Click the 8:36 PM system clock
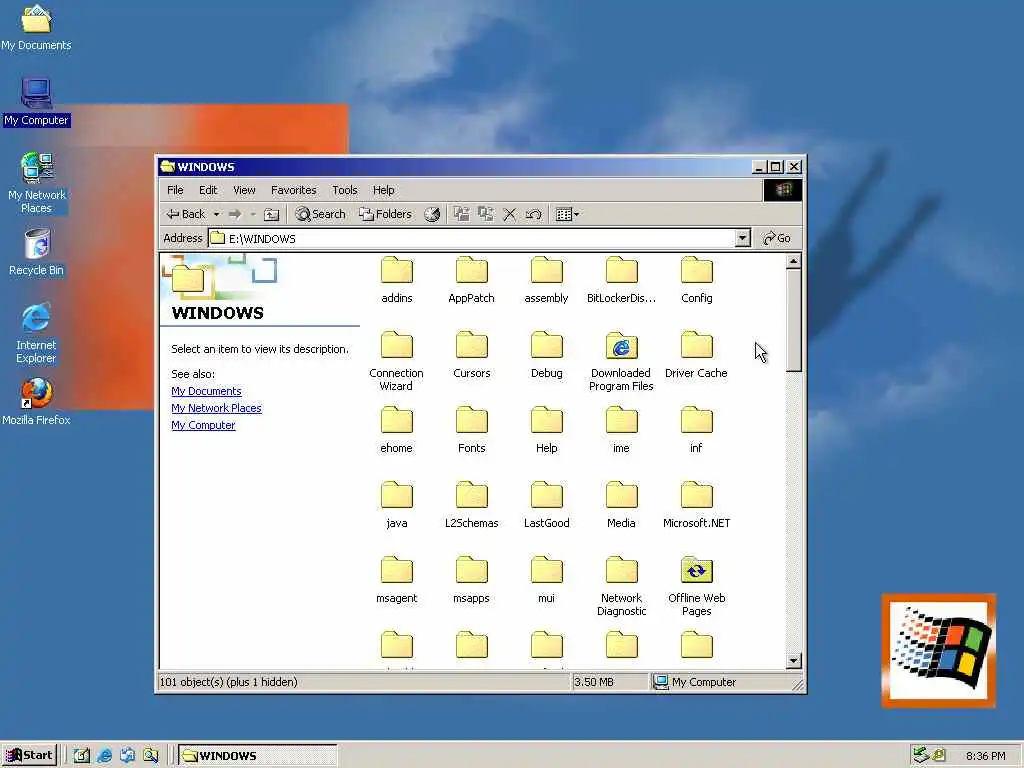Viewport: 1024px width, 768px height. pos(985,756)
